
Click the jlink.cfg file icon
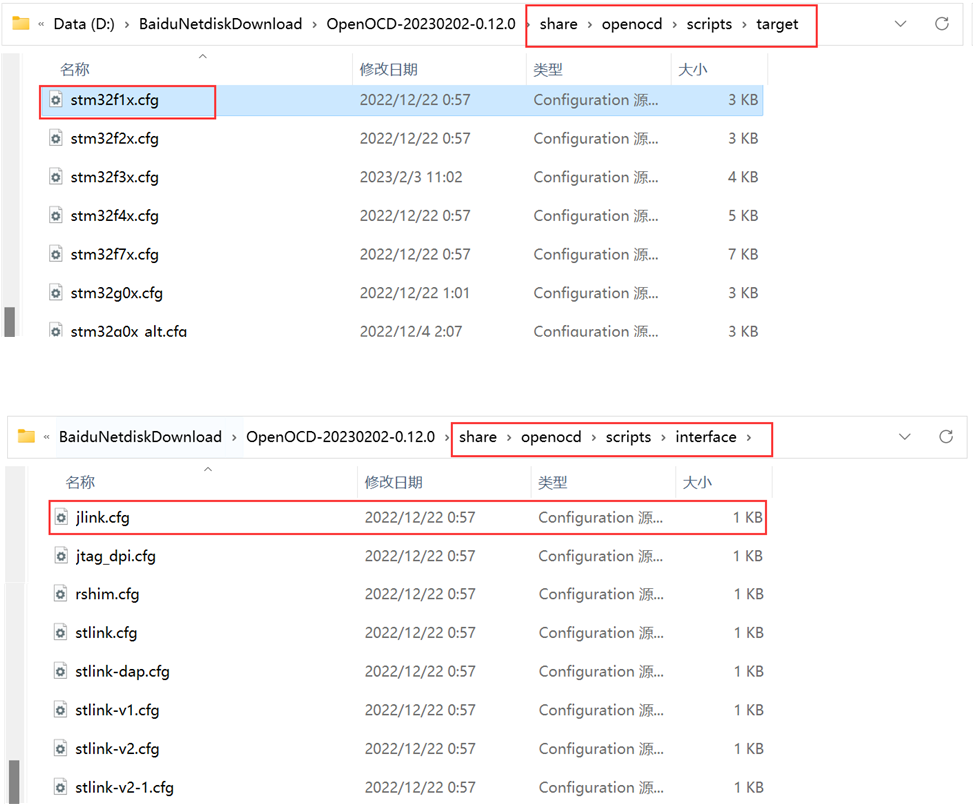pyautogui.click(x=62, y=518)
